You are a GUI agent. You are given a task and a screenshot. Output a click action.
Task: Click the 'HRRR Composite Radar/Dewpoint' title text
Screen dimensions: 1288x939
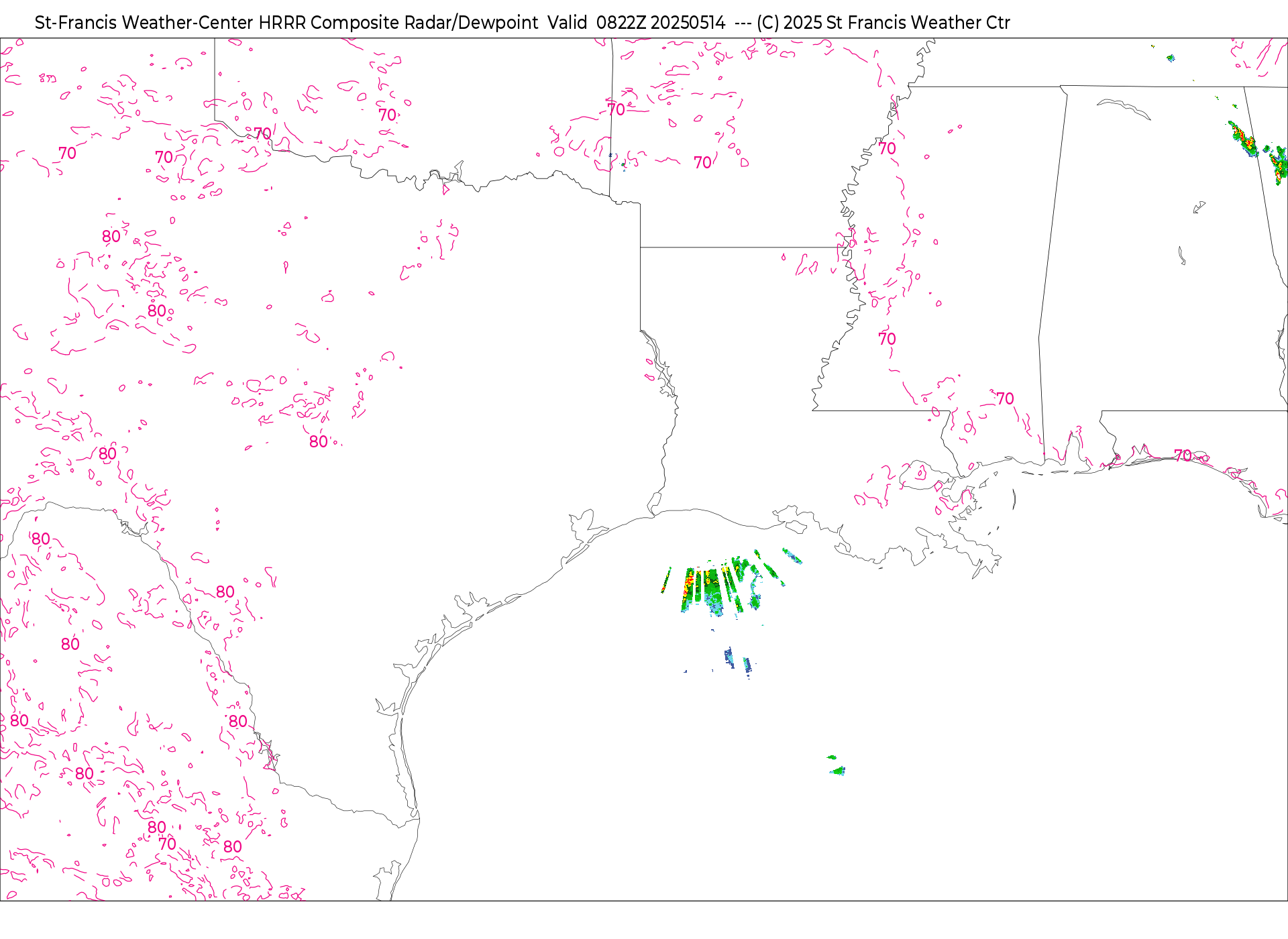(x=398, y=23)
